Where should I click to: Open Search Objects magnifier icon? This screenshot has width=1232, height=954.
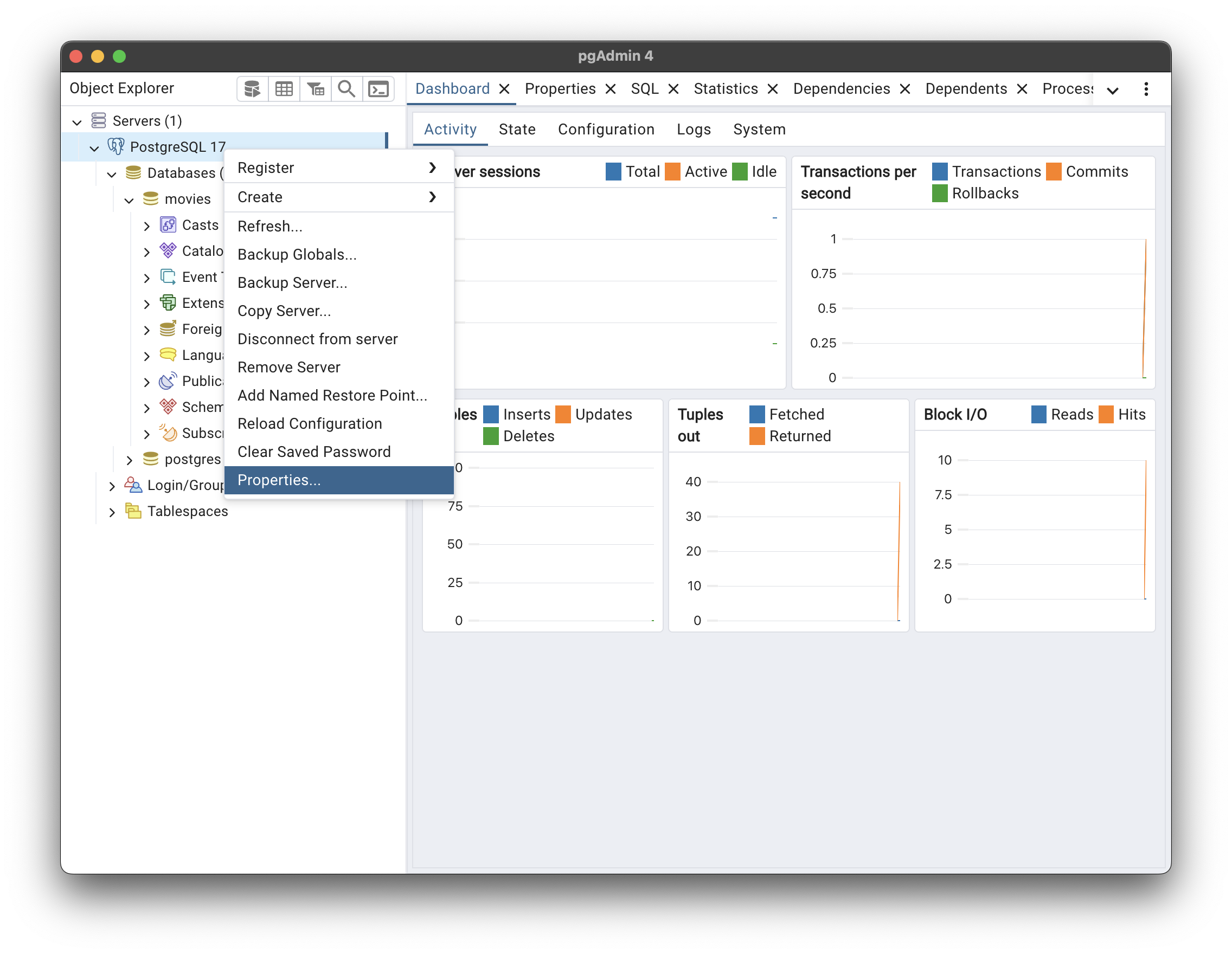pos(347,89)
